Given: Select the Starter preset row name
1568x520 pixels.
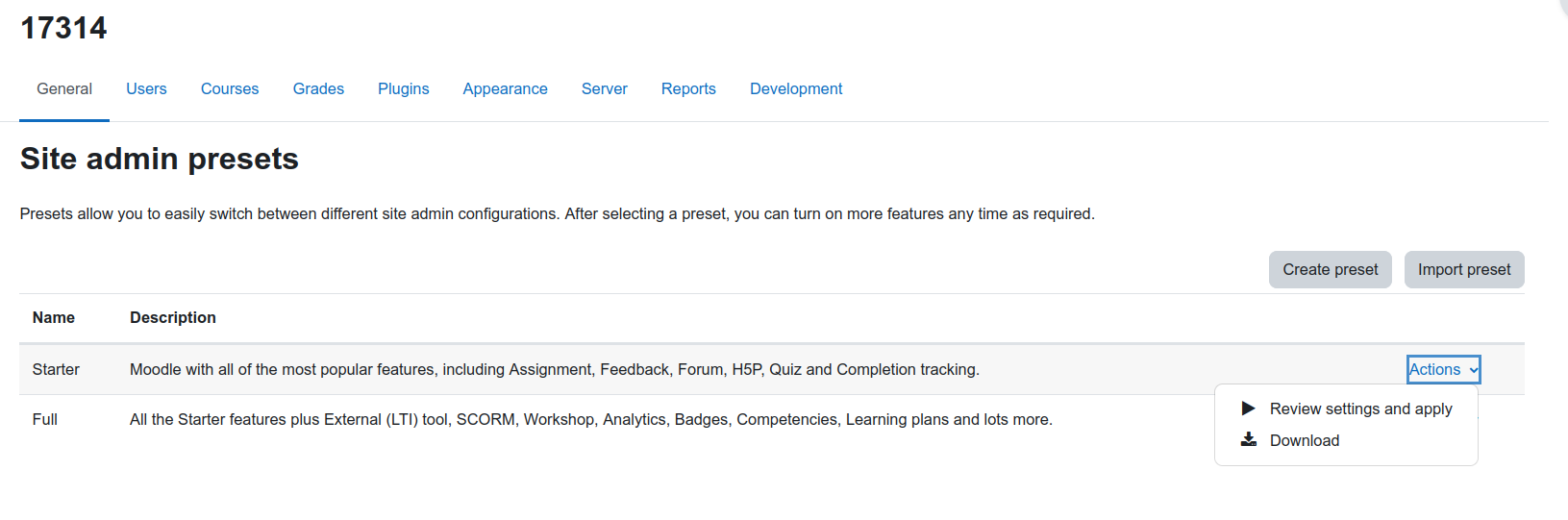Looking at the screenshot, I should pos(56,369).
